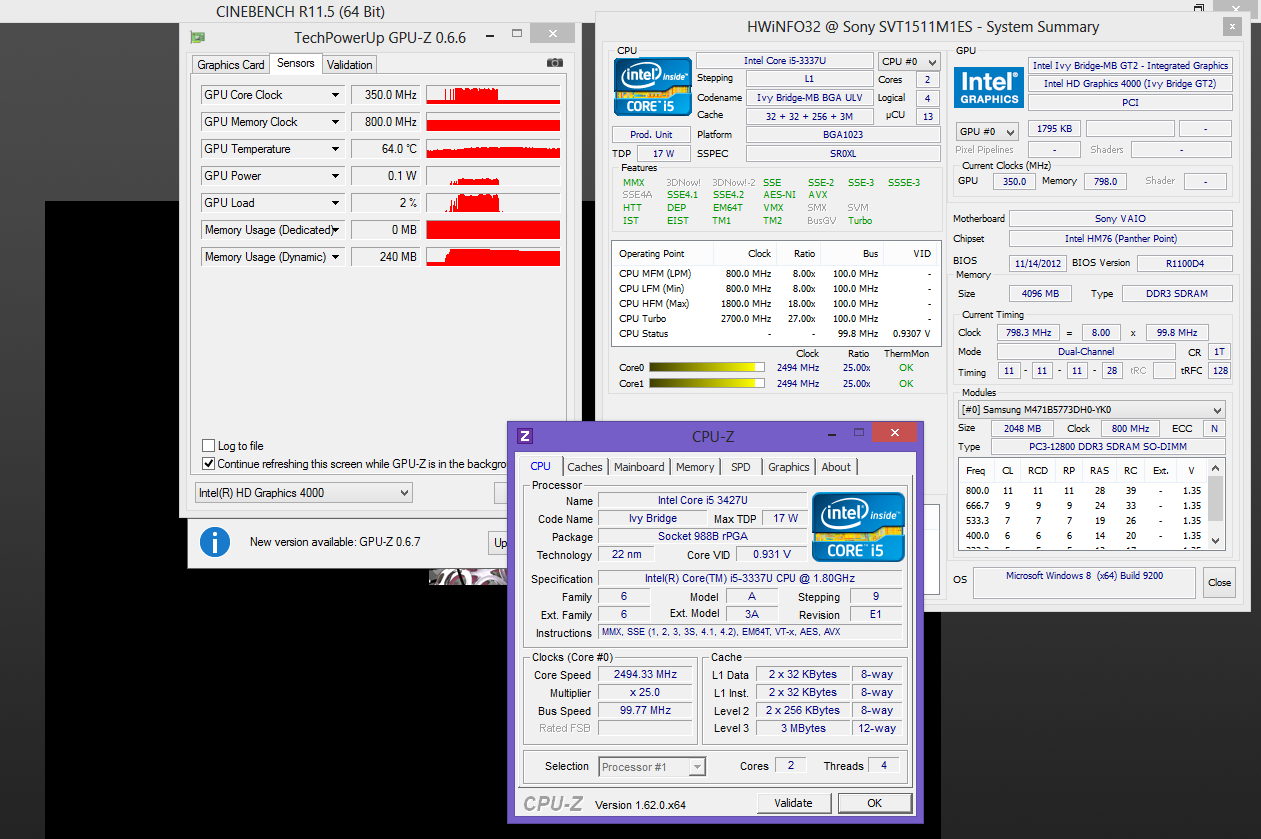Click the GPU Temperature red graph
1261x839 pixels.
click(x=493, y=149)
